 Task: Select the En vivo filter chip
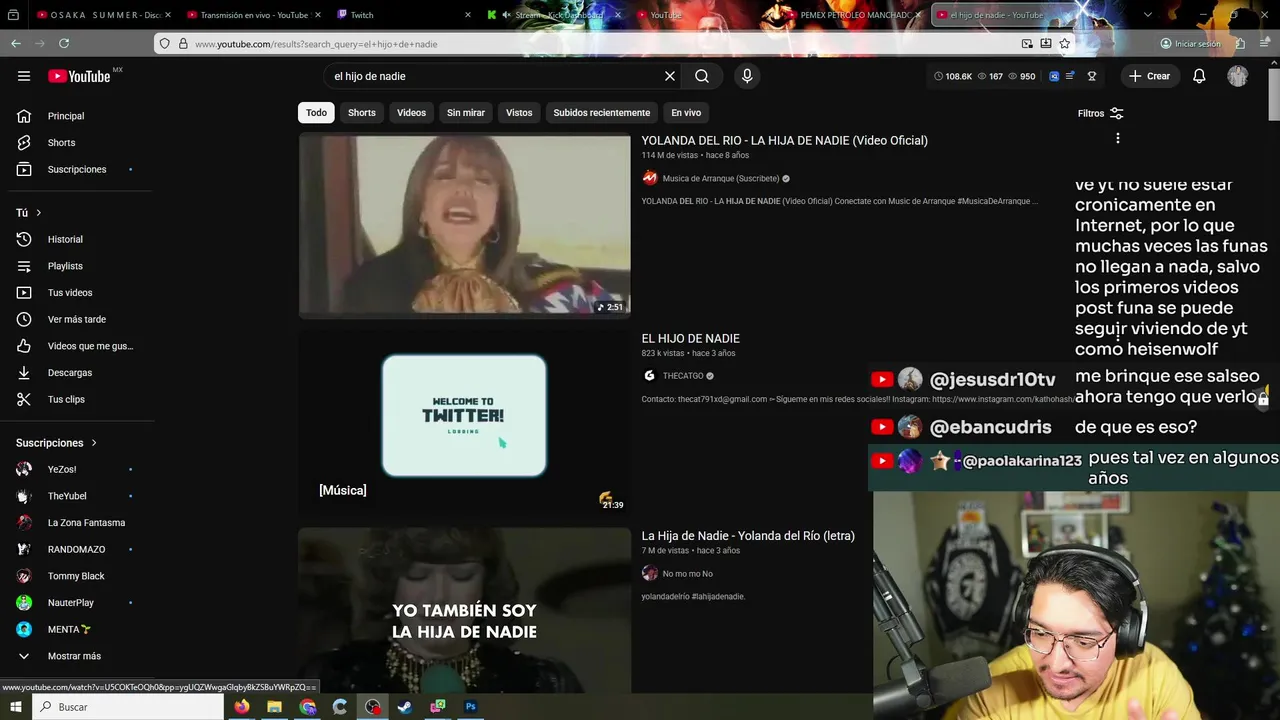click(x=686, y=113)
